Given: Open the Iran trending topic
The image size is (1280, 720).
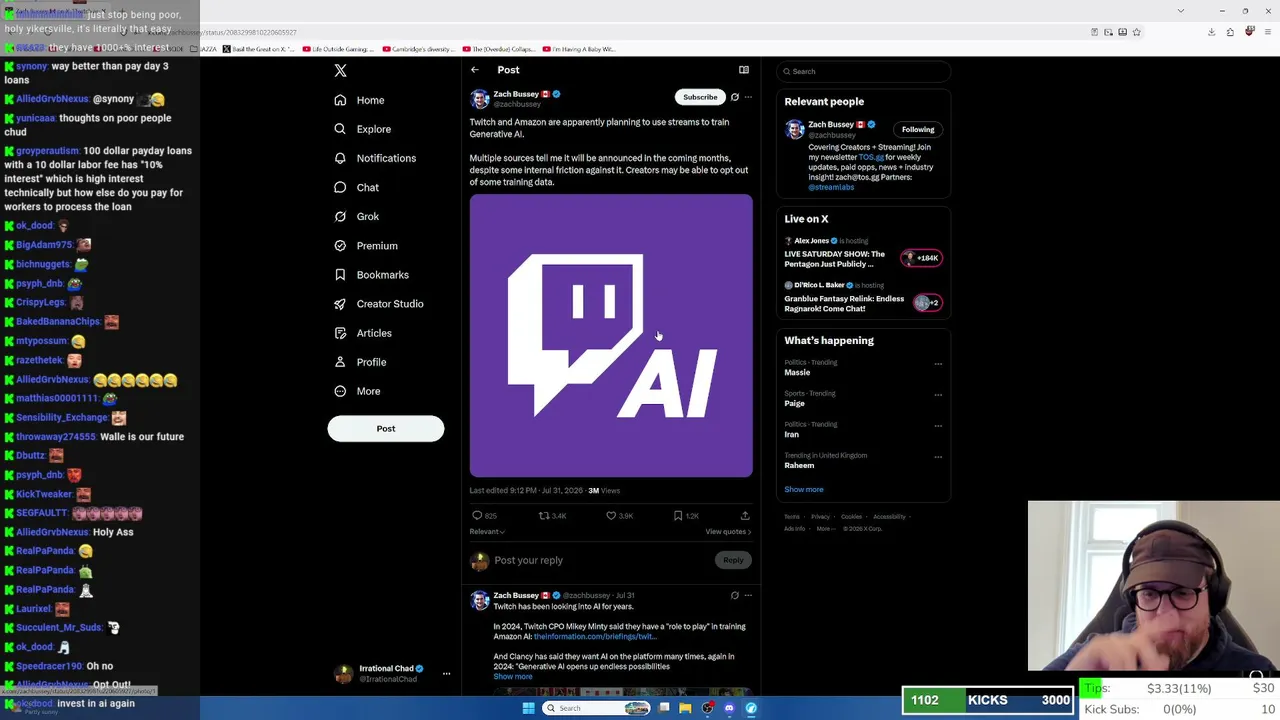Looking at the screenshot, I should [x=791, y=435].
